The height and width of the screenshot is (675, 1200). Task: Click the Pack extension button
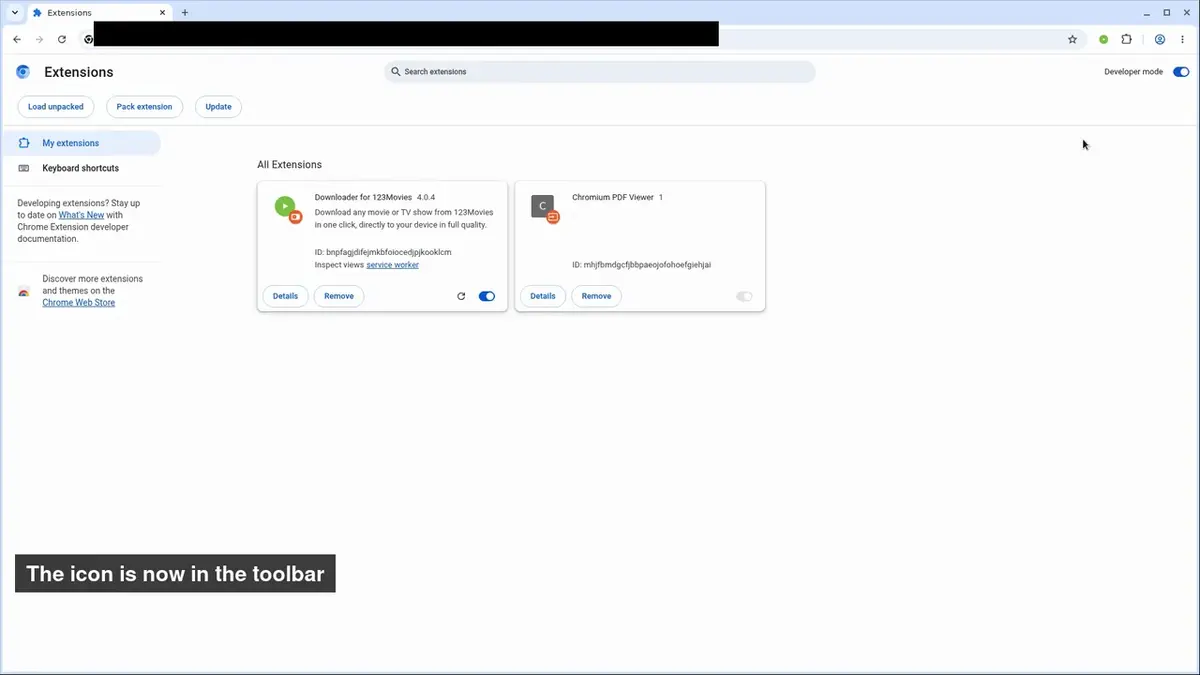point(144,107)
